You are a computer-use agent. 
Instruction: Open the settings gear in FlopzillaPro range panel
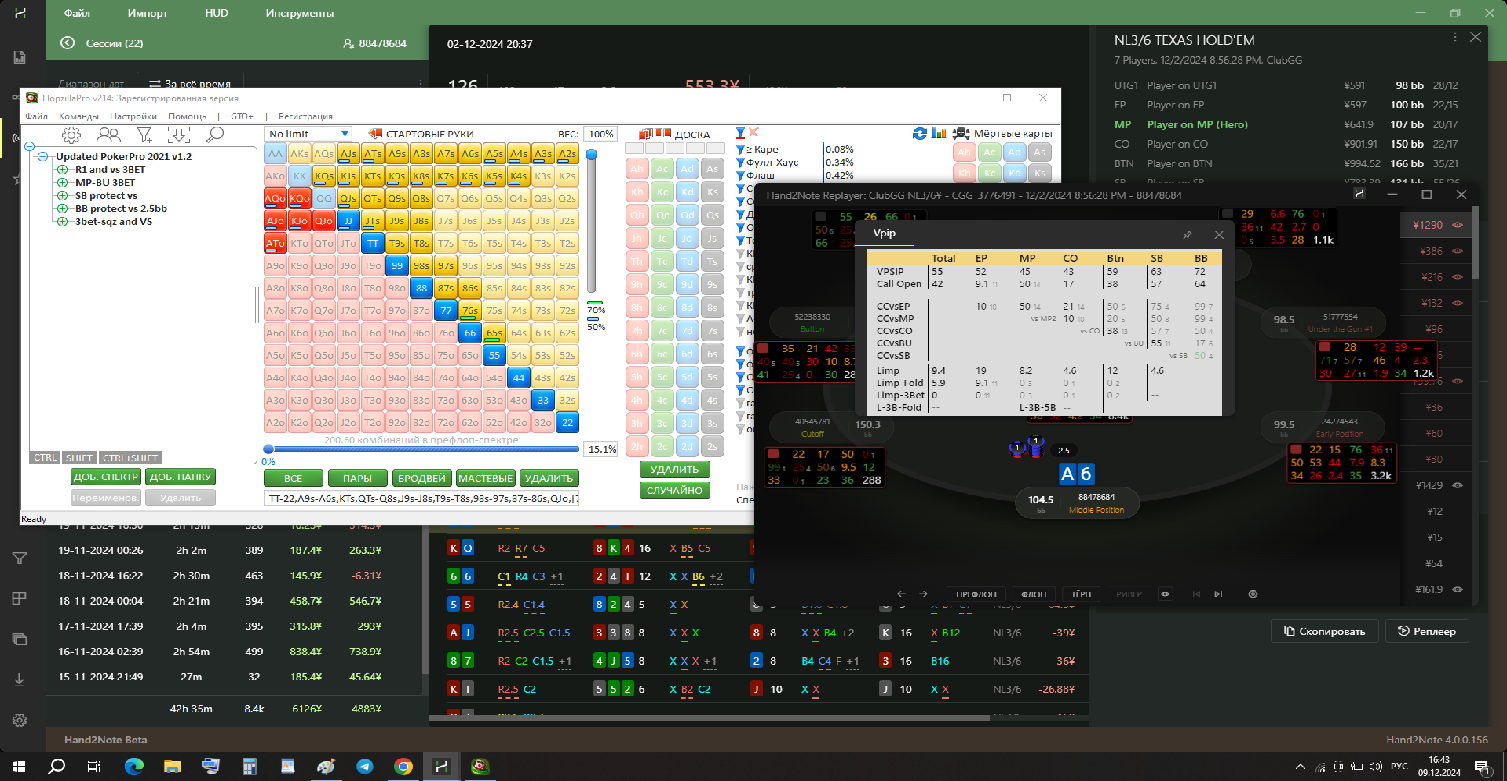(x=71, y=134)
